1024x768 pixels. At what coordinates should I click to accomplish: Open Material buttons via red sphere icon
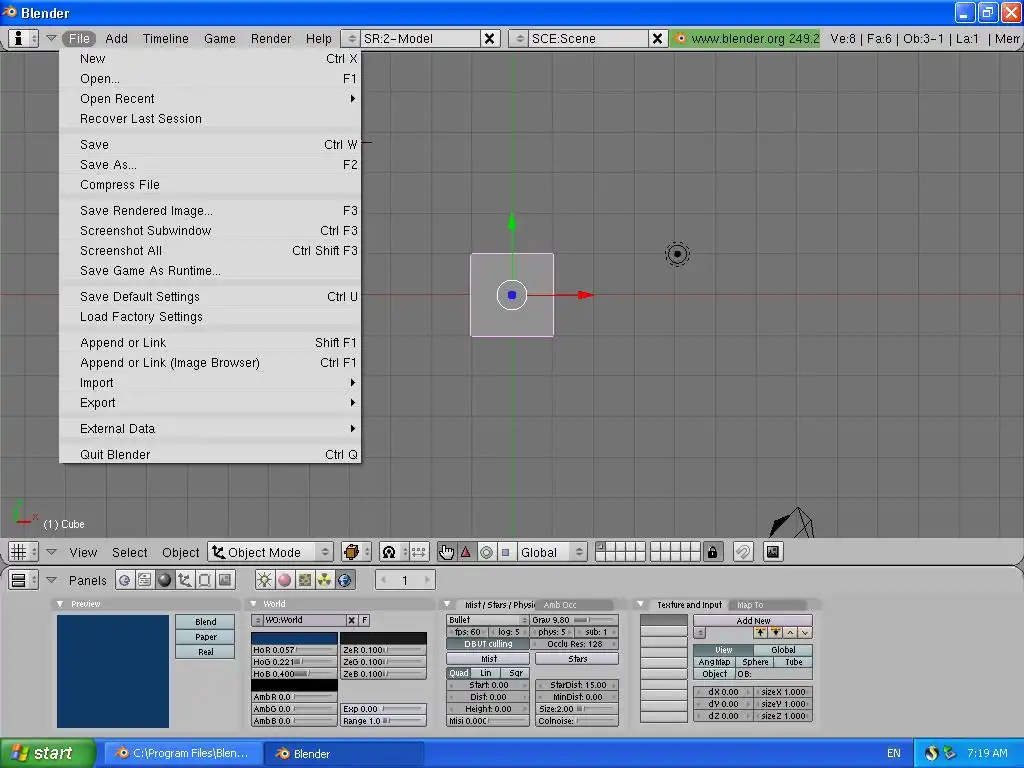coord(285,580)
